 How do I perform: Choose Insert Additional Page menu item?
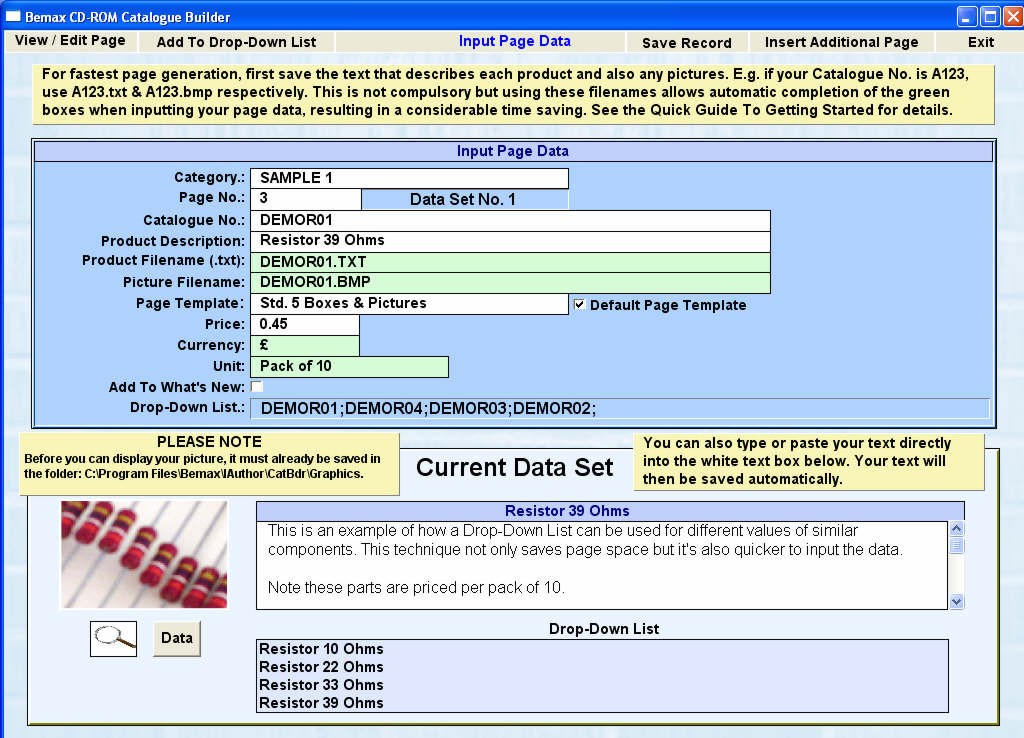tap(841, 42)
